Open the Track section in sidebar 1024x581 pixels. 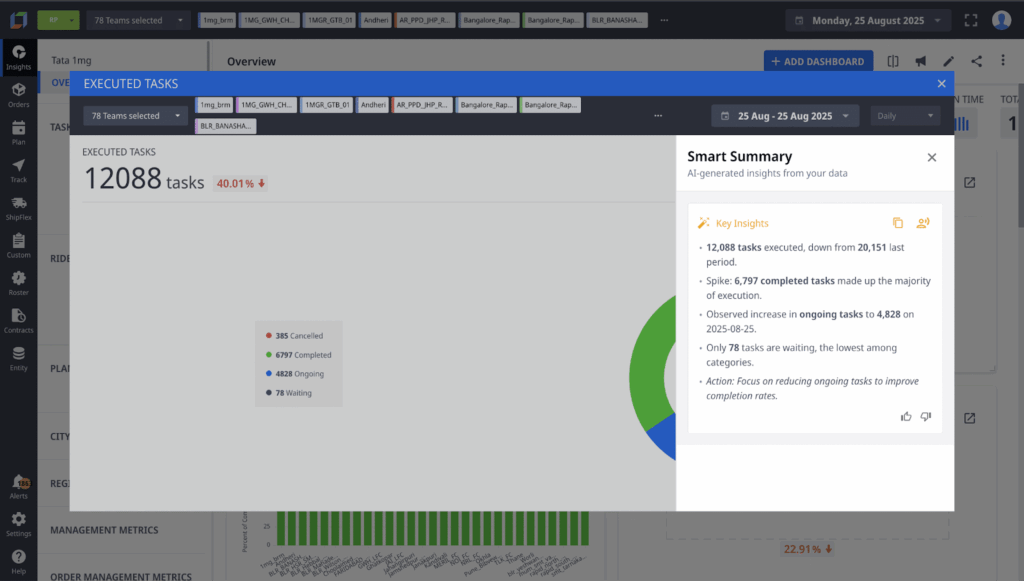click(x=18, y=170)
